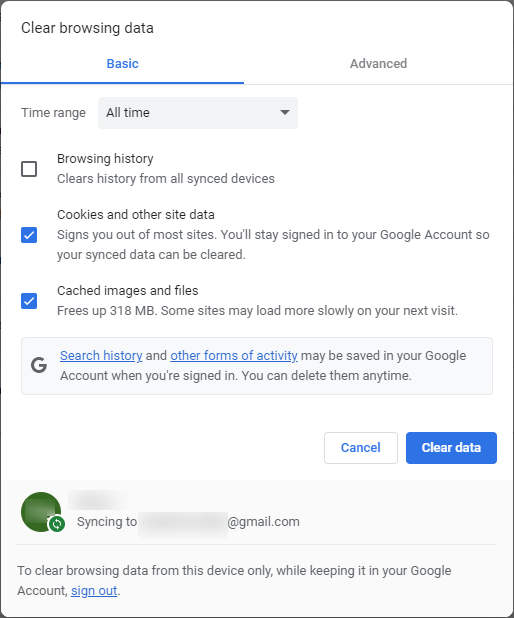
Task: Uncheck Cookies and other site data
Action: pyautogui.click(x=29, y=235)
